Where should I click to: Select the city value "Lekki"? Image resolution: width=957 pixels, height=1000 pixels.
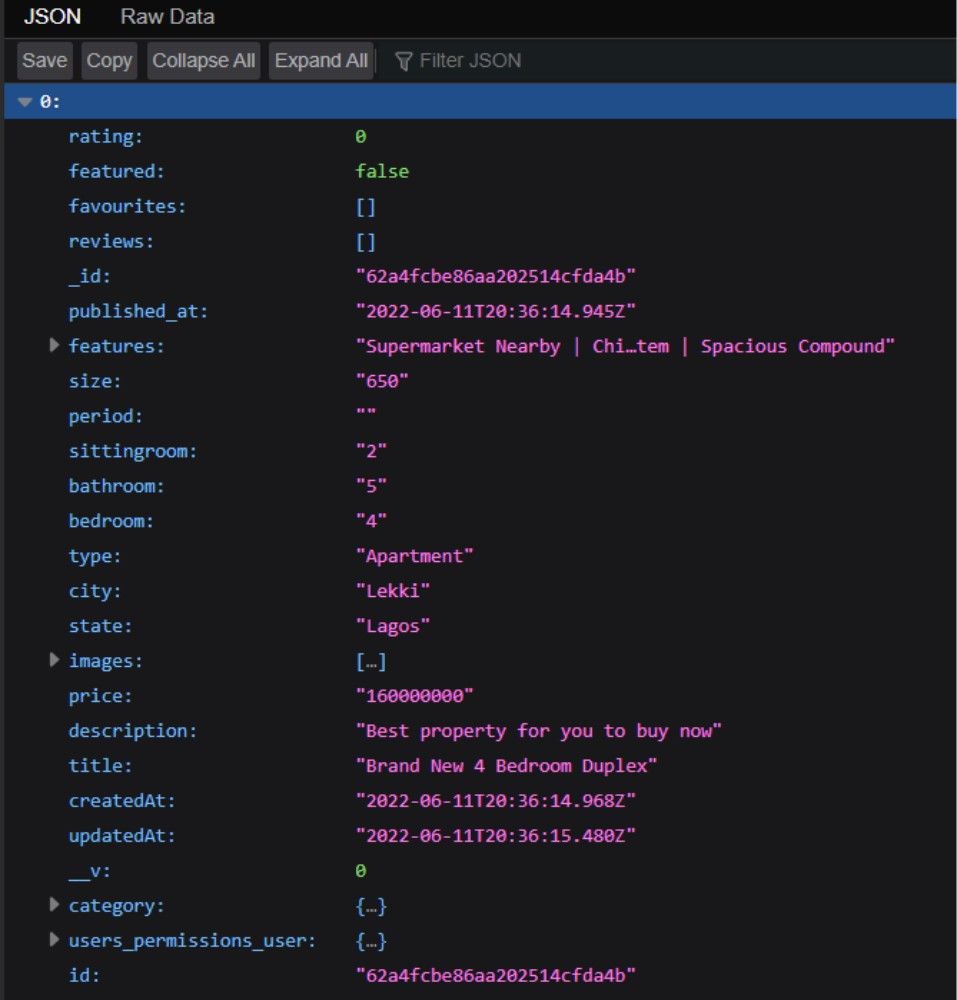click(393, 591)
